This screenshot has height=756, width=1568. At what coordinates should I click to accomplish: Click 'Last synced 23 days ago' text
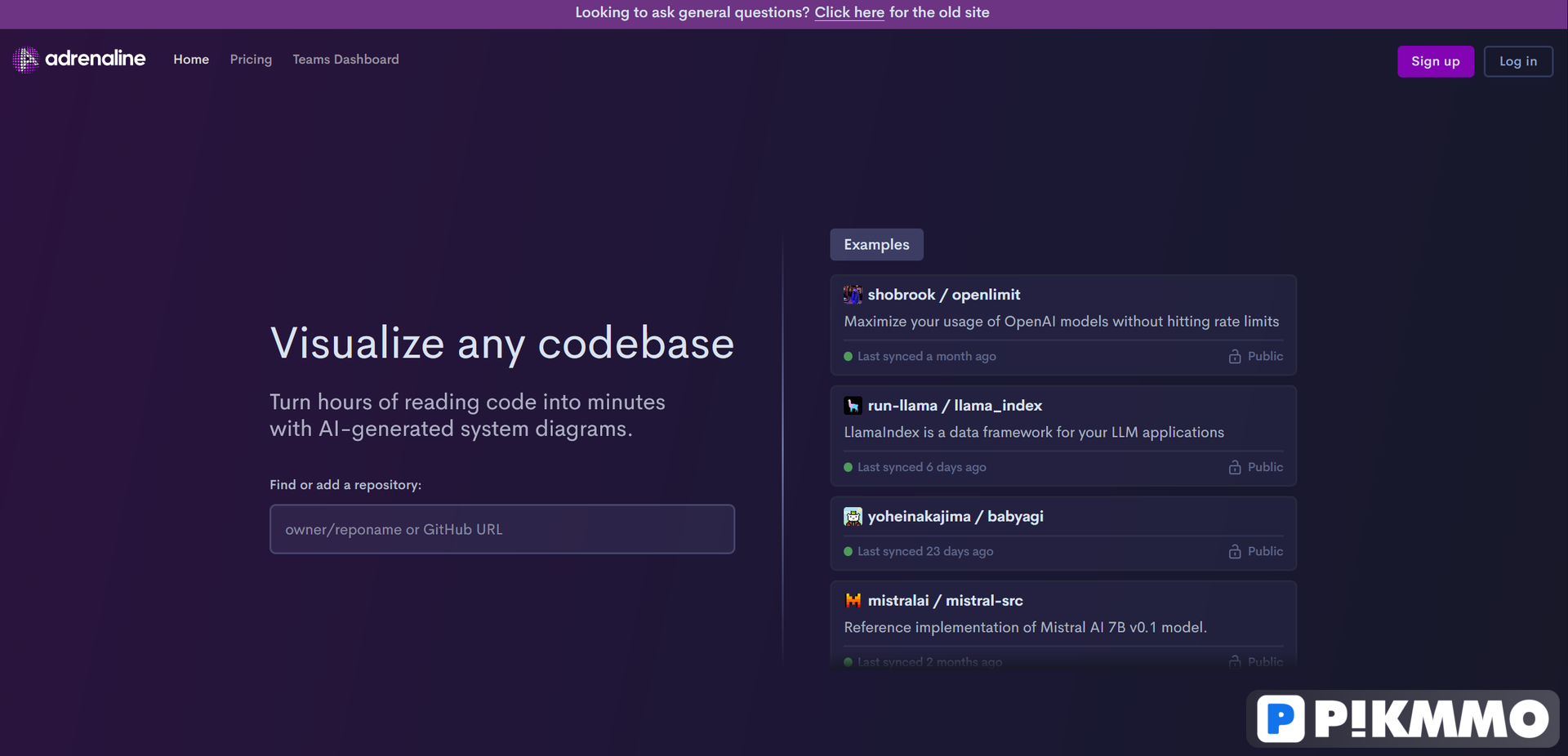tap(925, 552)
